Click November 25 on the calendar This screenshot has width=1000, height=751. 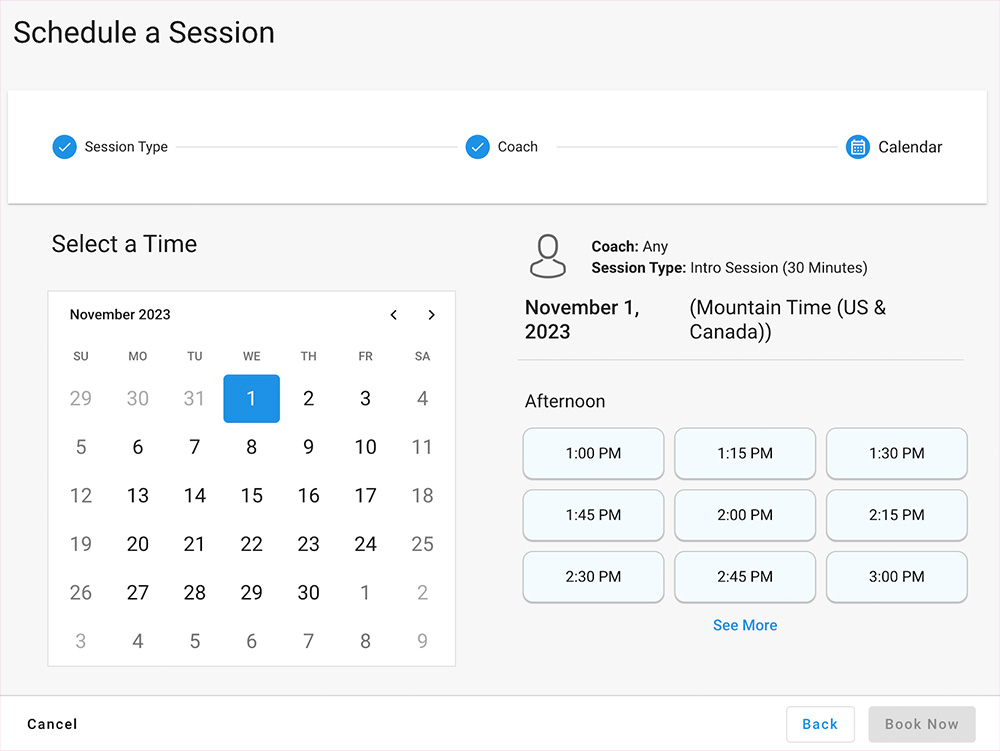click(x=422, y=544)
